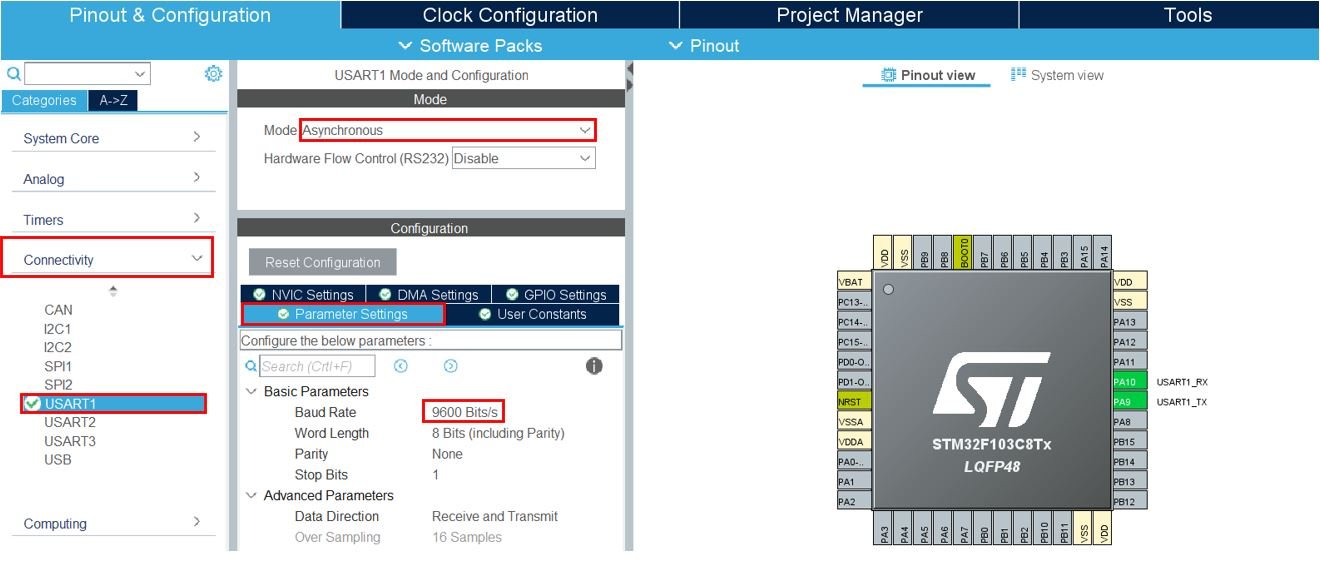The height and width of the screenshot is (574, 1320).
Task: Switch to System view
Action: pos(1058,75)
